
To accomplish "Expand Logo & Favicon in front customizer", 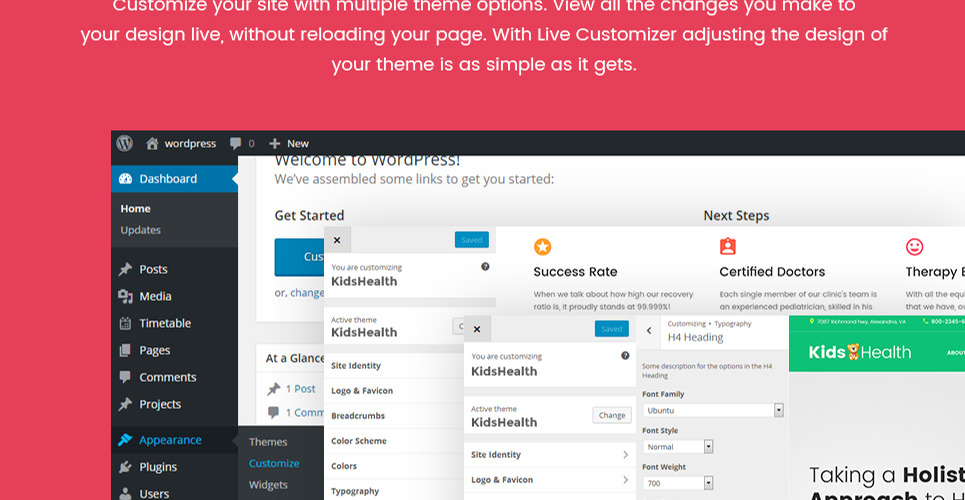I will (550, 480).
